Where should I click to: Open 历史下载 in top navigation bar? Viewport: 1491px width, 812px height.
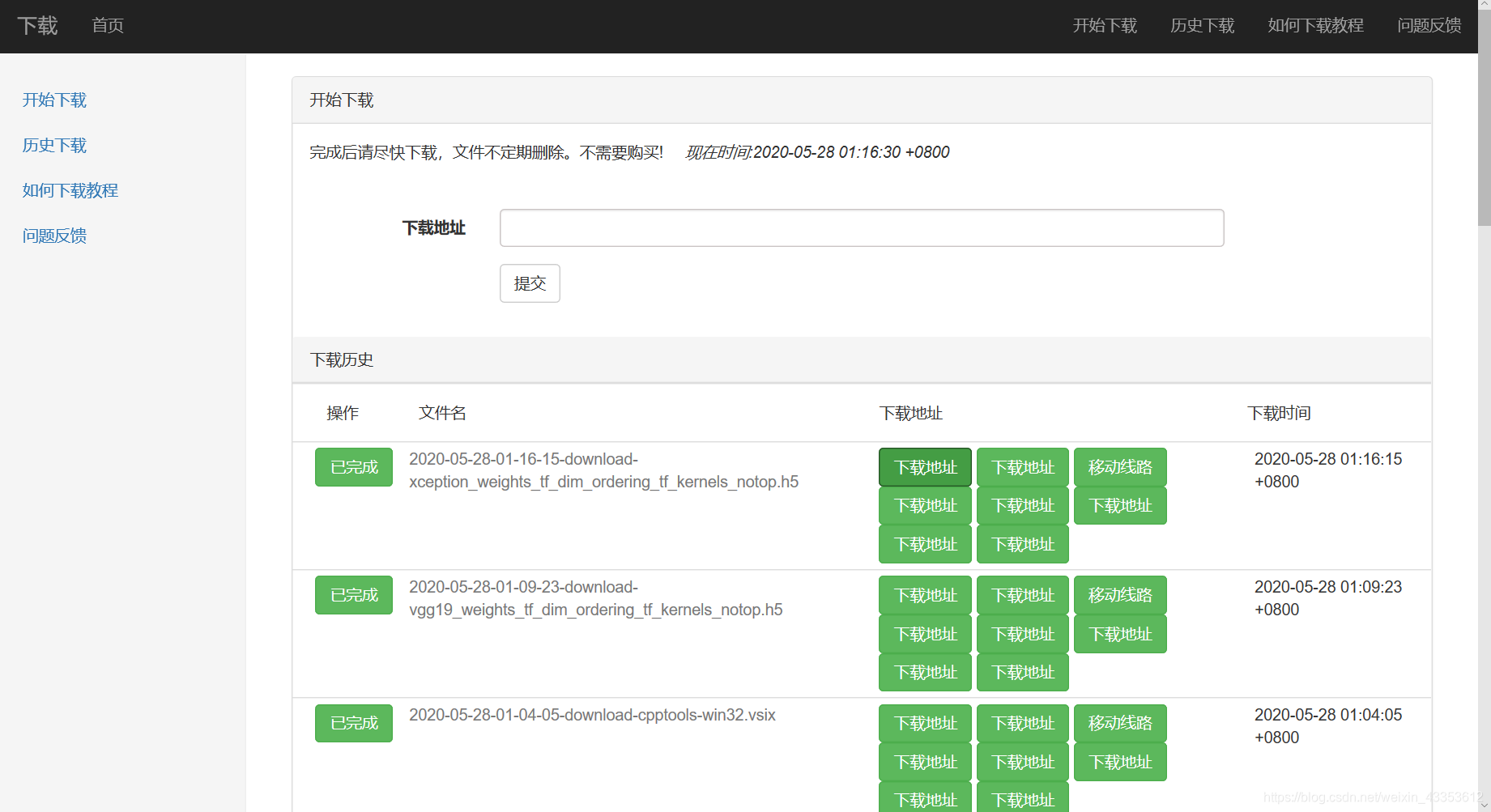pyautogui.click(x=1202, y=26)
